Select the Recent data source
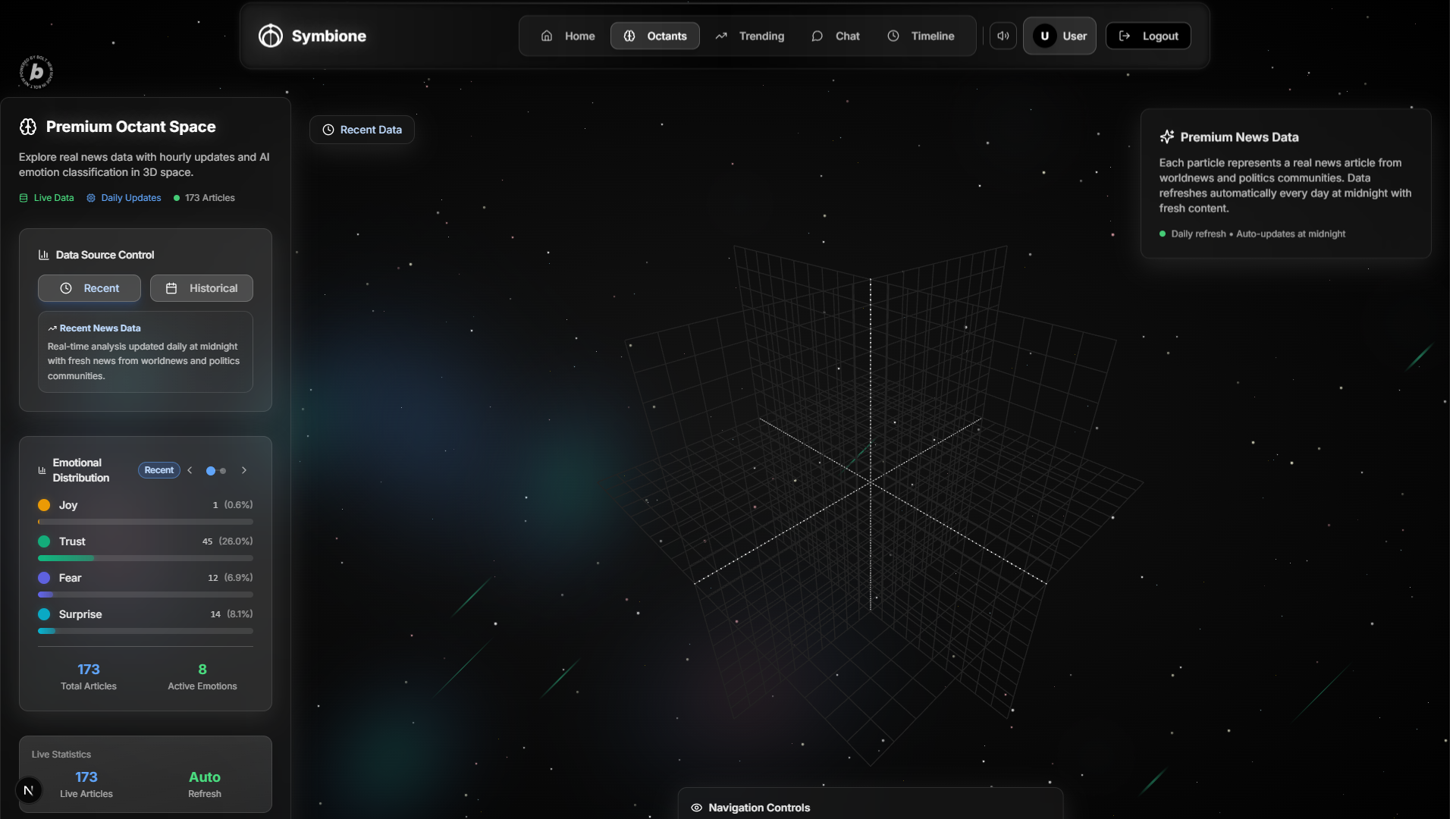The image size is (1456, 819). (x=89, y=288)
